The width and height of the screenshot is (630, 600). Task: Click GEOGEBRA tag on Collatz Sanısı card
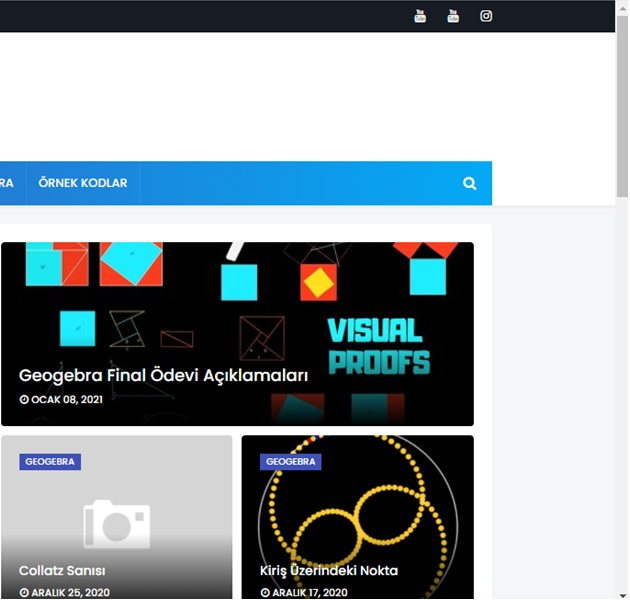click(x=50, y=462)
